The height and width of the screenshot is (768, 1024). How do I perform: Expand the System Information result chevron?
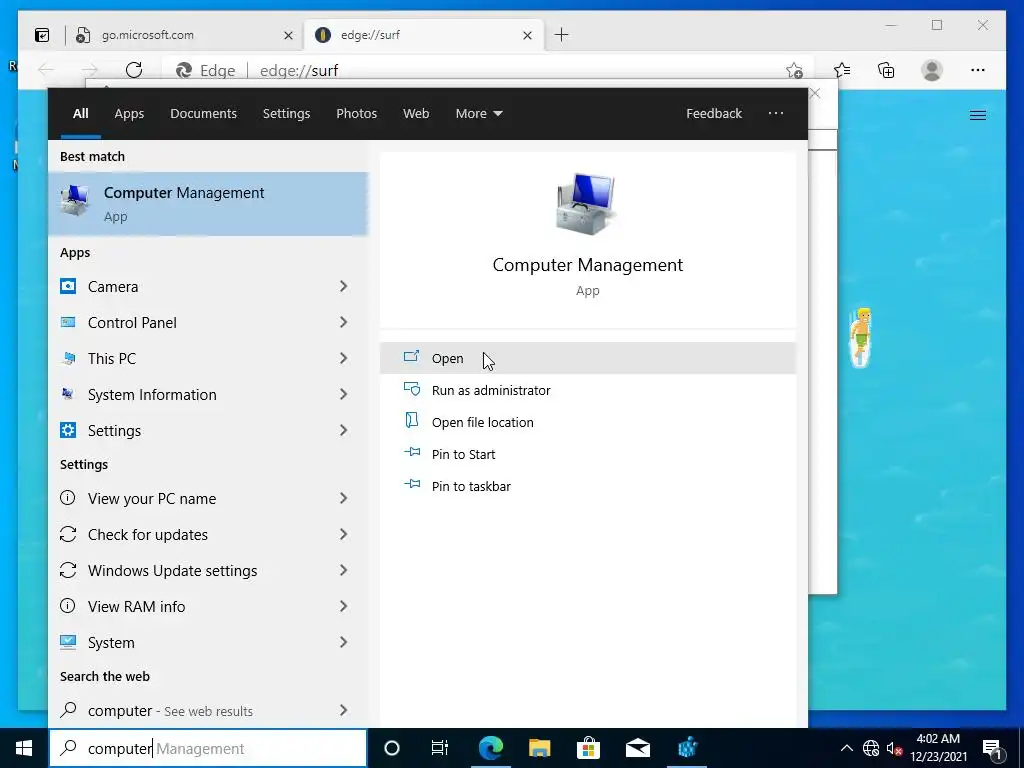tap(344, 394)
